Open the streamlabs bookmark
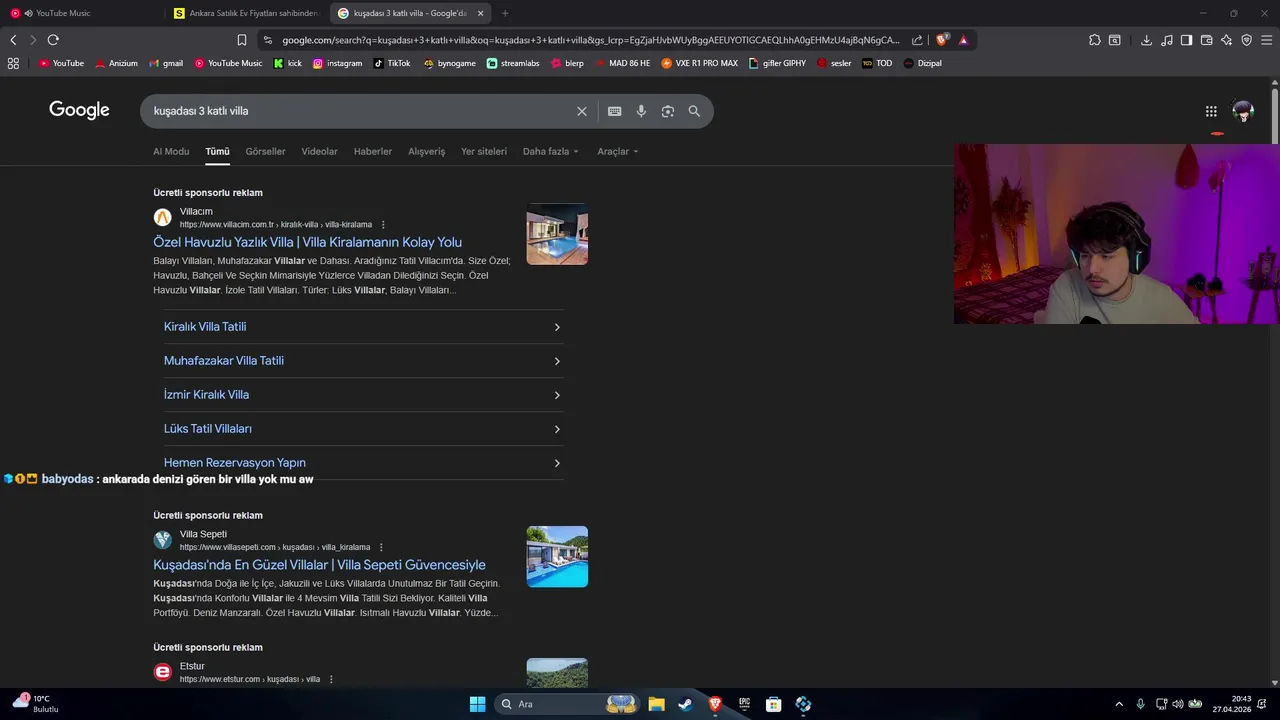Screen dimensions: 1280x720 tap(513, 63)
